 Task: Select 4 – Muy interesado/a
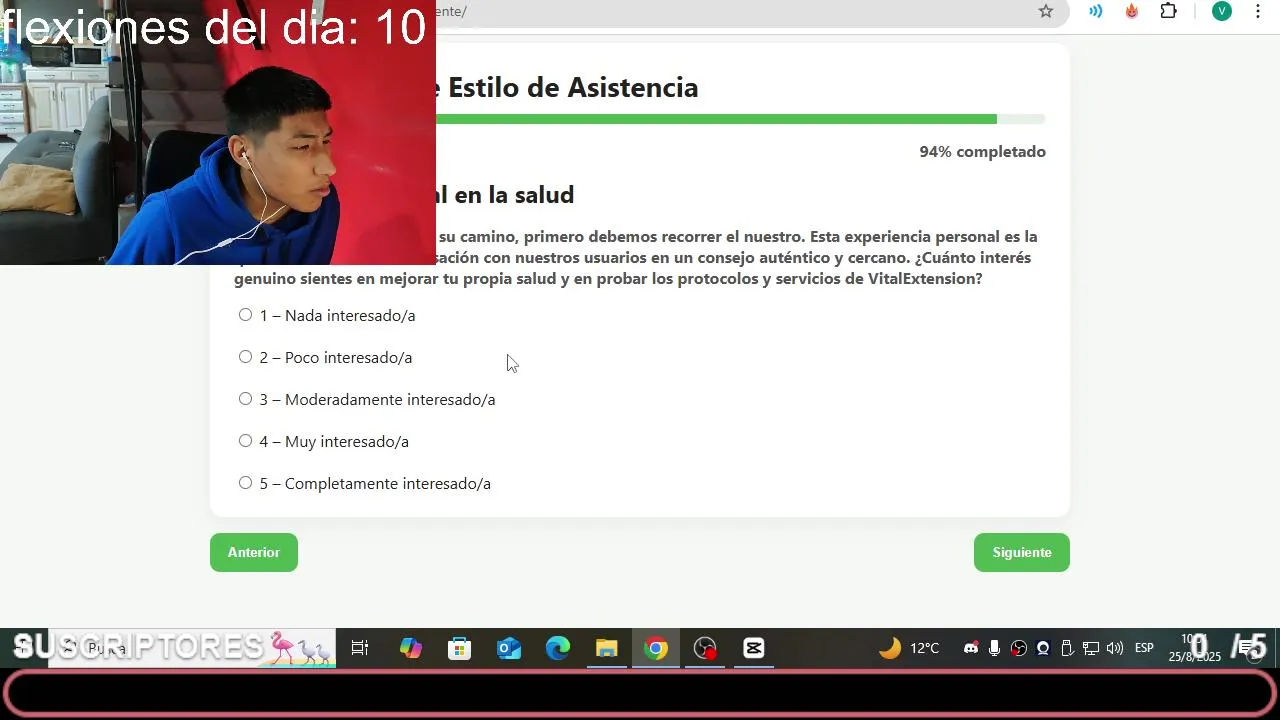tap(245, 441)
